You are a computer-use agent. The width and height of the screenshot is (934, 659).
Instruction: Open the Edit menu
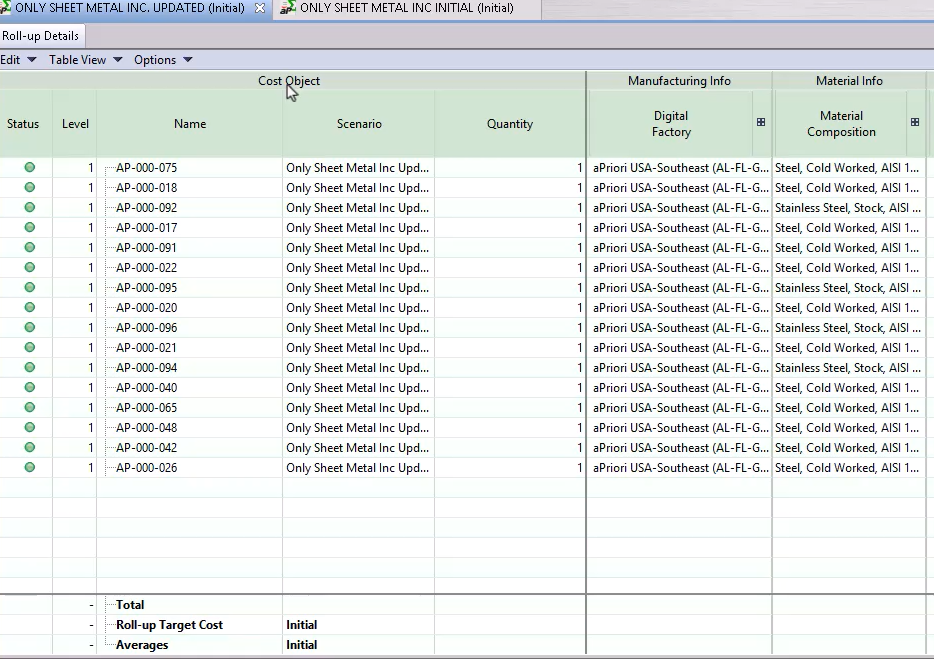coord(18,60)
